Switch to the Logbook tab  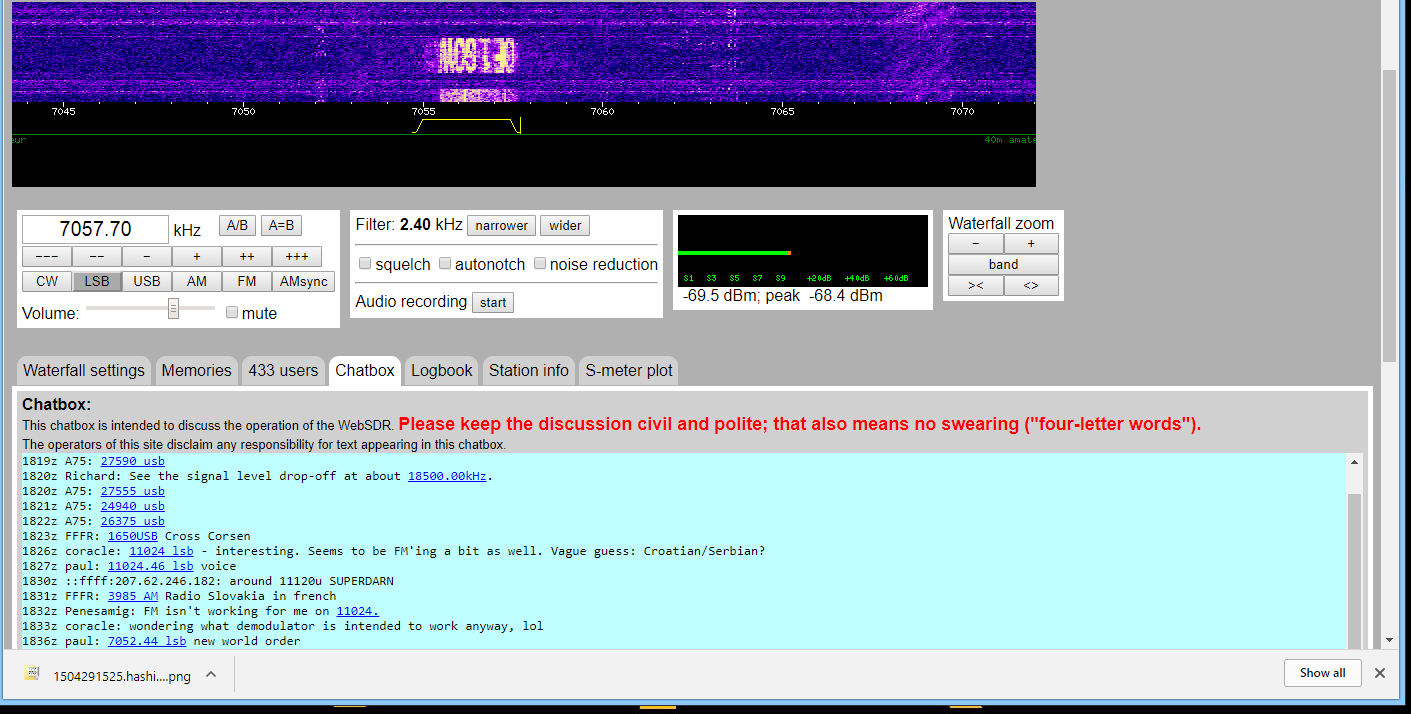point(441,370)
